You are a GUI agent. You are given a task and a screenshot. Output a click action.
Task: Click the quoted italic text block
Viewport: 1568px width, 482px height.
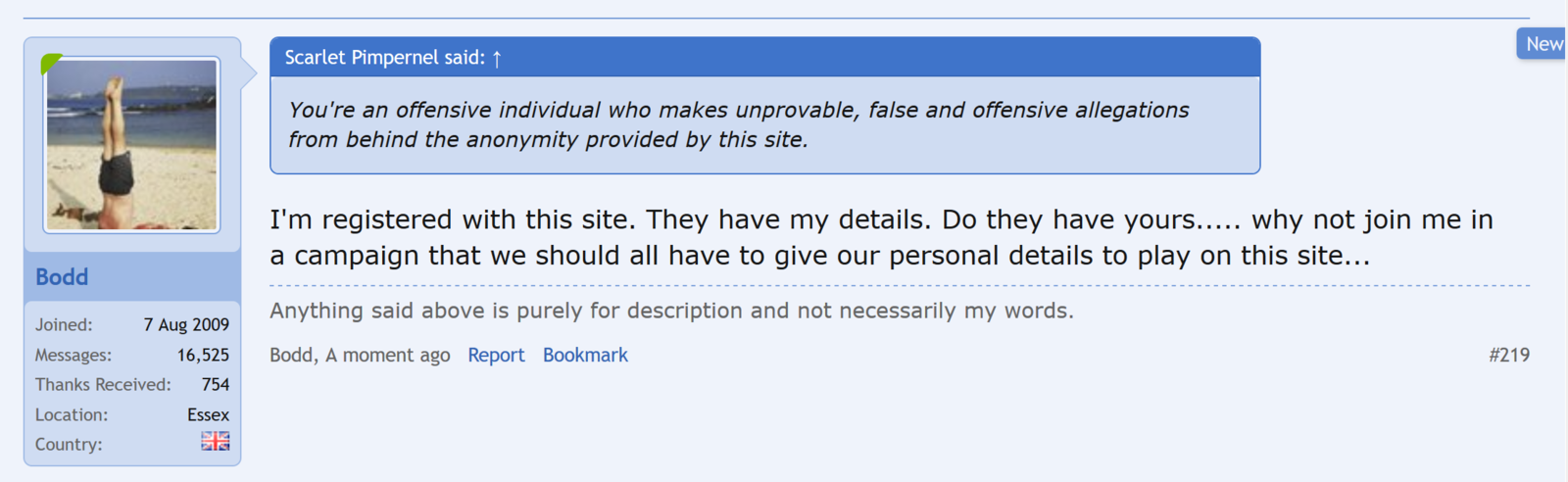[x=738, y=124]
